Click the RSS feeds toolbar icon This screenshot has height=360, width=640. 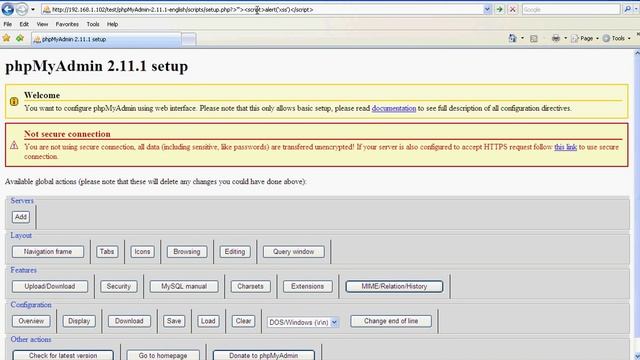pos(533,38)
